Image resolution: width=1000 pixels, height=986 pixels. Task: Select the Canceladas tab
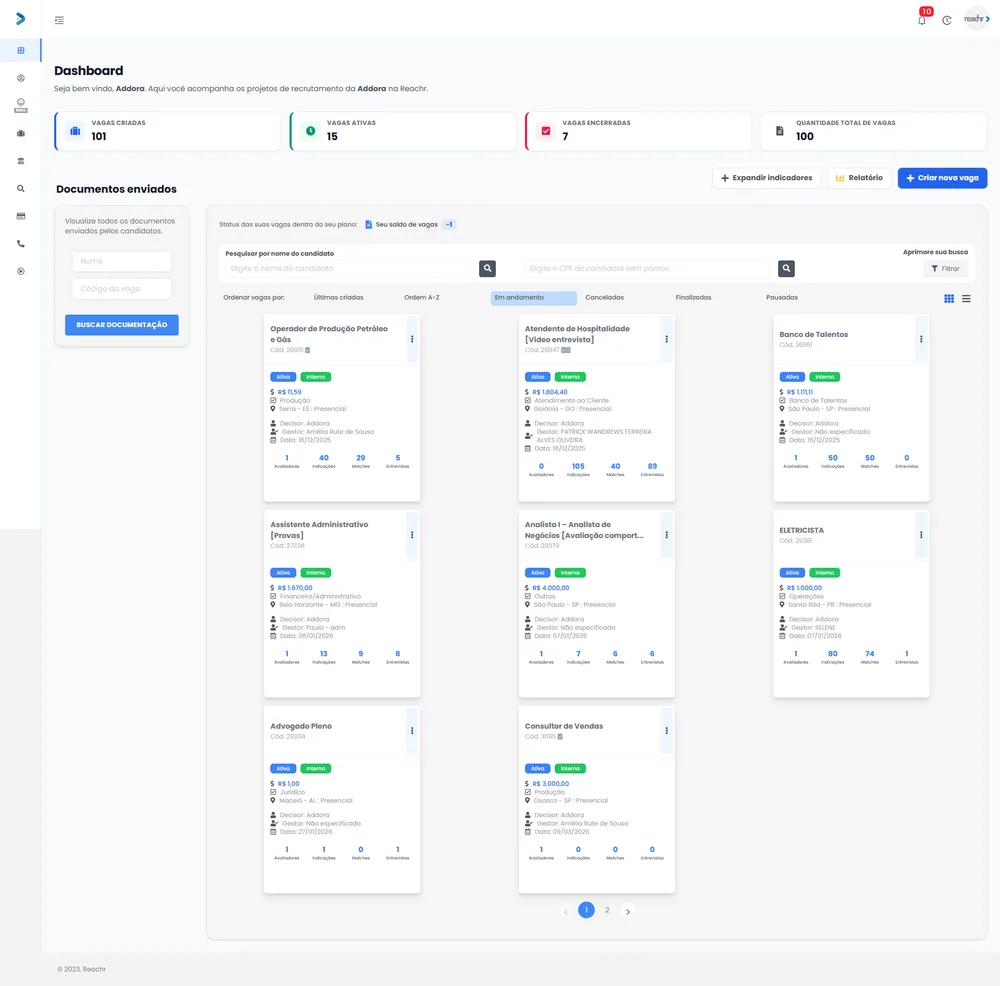tap(605, 297)
